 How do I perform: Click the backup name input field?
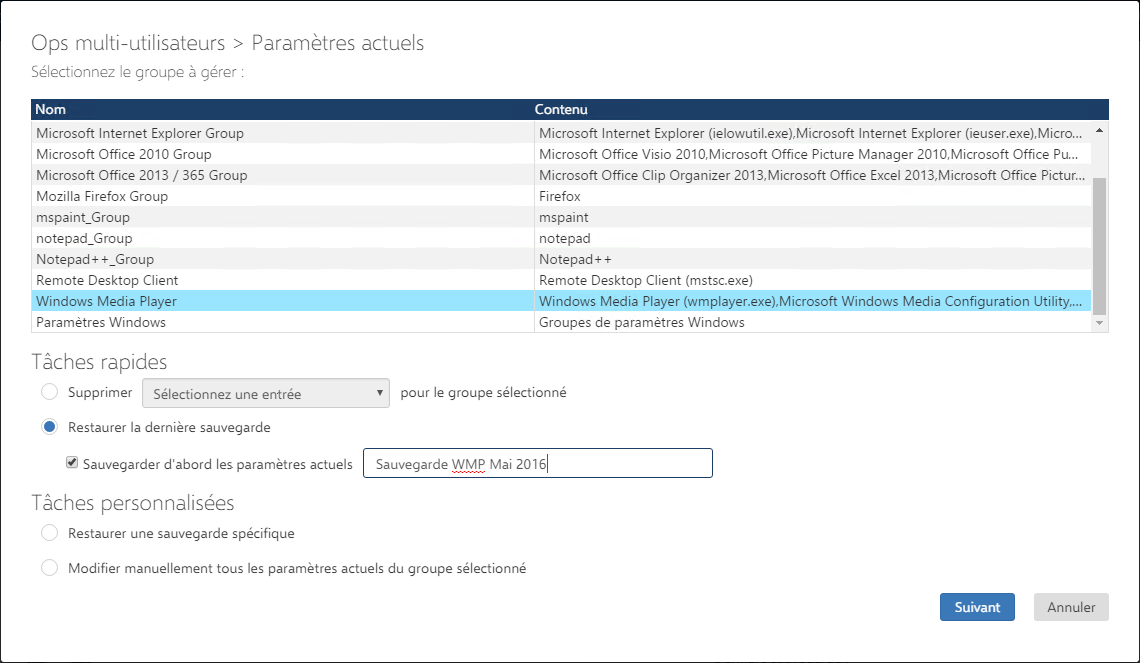click(x=538, y=463)
